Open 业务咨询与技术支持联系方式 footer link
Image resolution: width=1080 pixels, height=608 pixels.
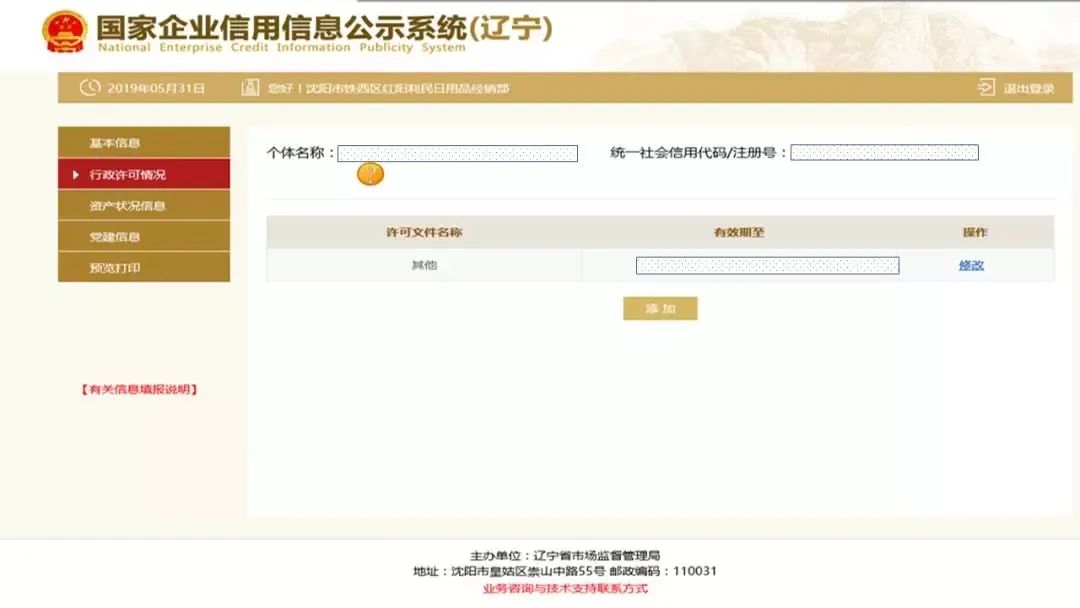565,589
